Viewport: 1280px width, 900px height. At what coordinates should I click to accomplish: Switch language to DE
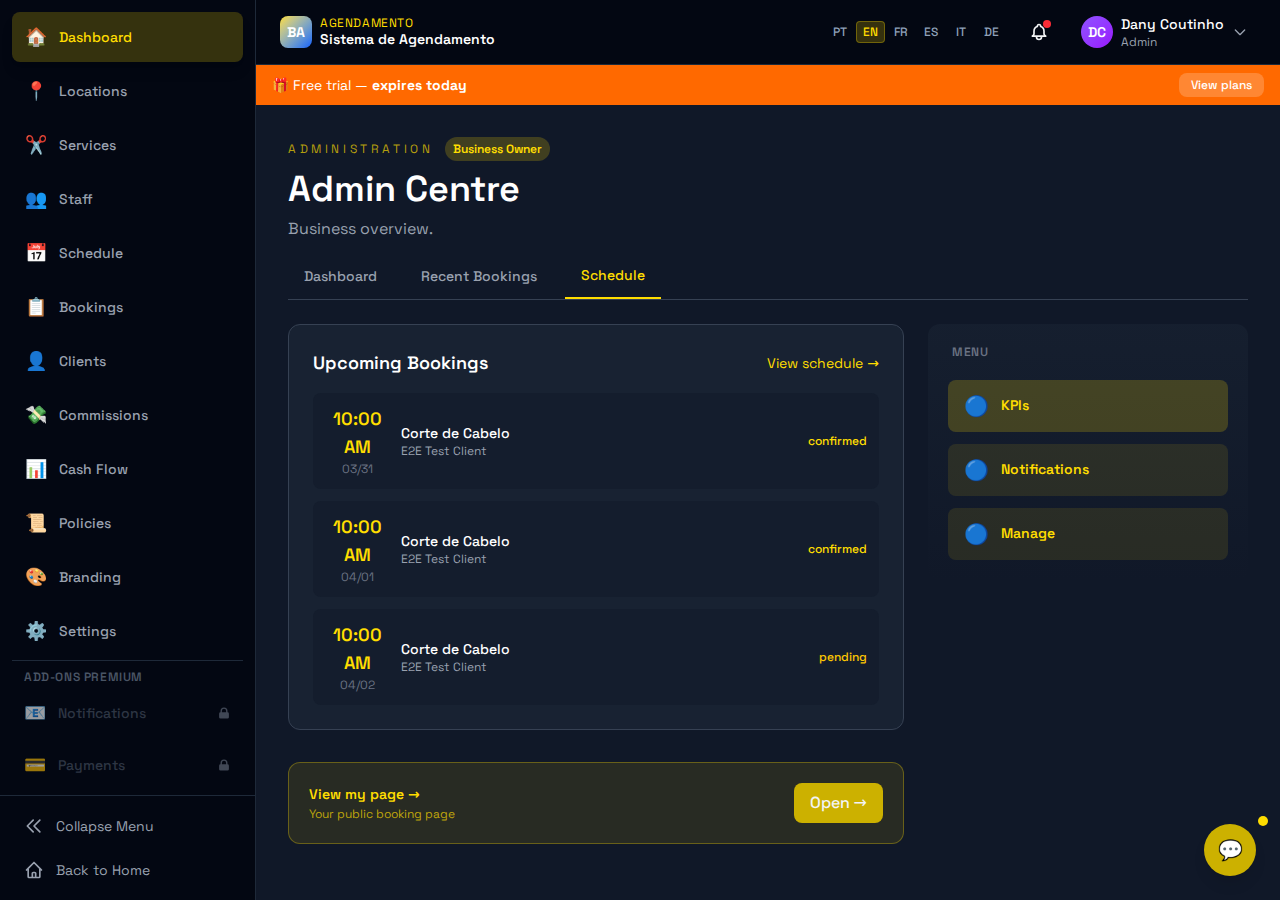pos(991,32)
